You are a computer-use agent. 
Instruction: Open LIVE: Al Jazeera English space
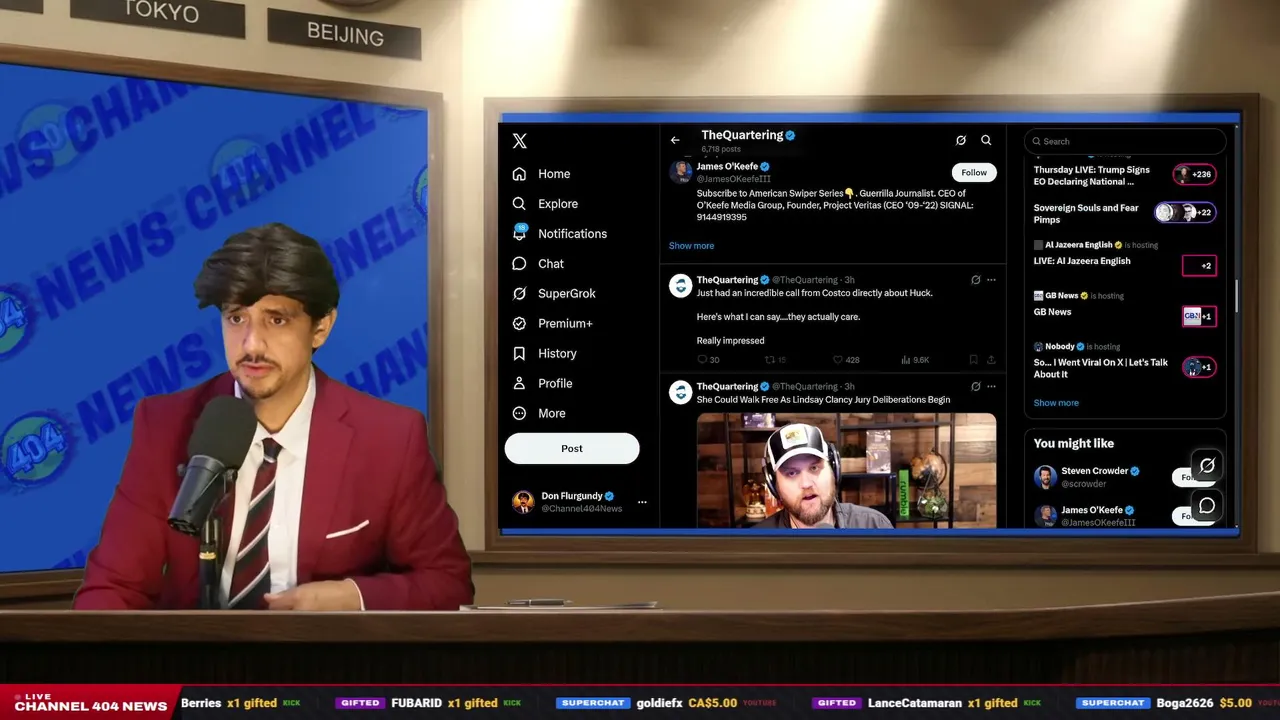[x=1082, y=261]
